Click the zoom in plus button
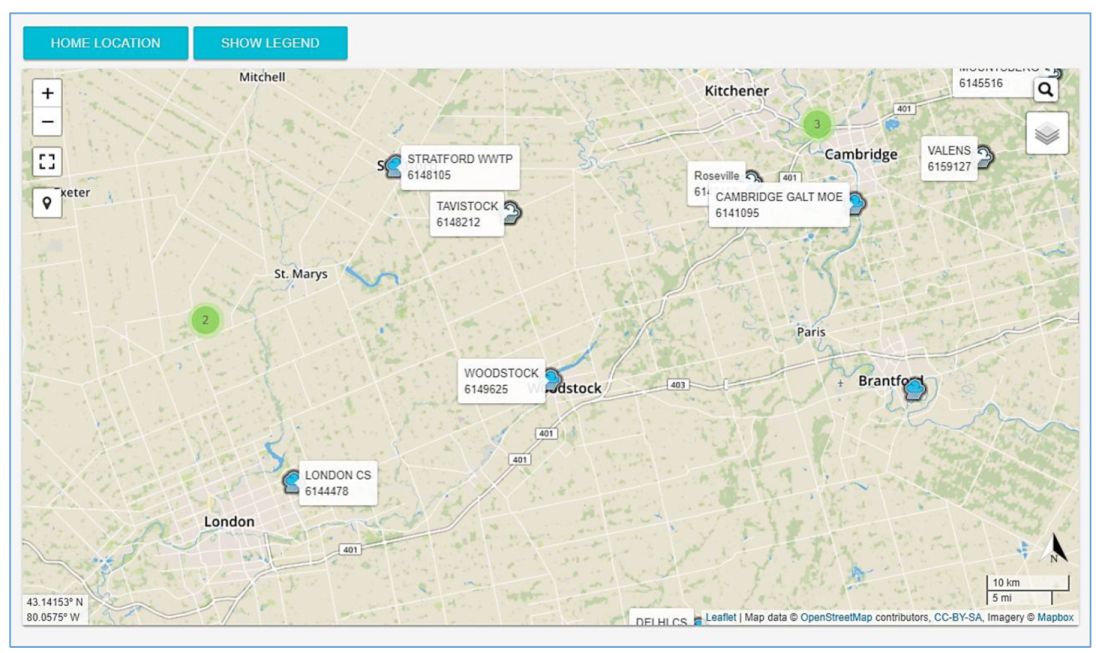This screenshot has width=1096, height=653. [47, 93]
